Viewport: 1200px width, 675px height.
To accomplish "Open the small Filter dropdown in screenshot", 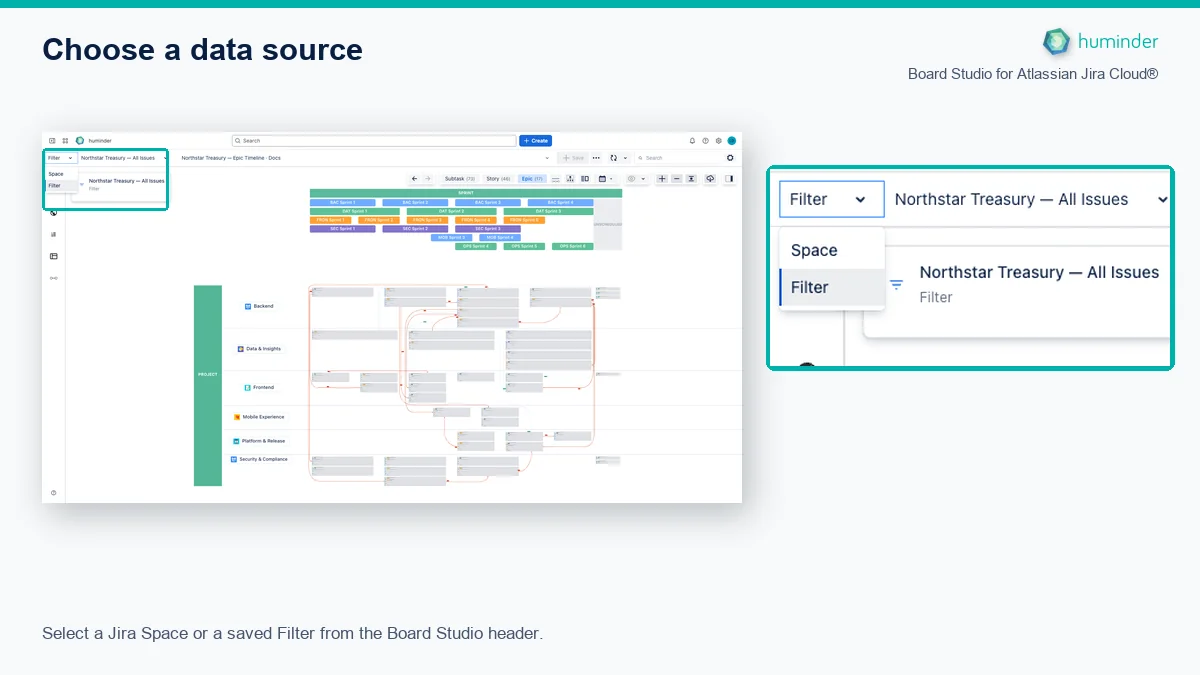I will coord(60,158).
